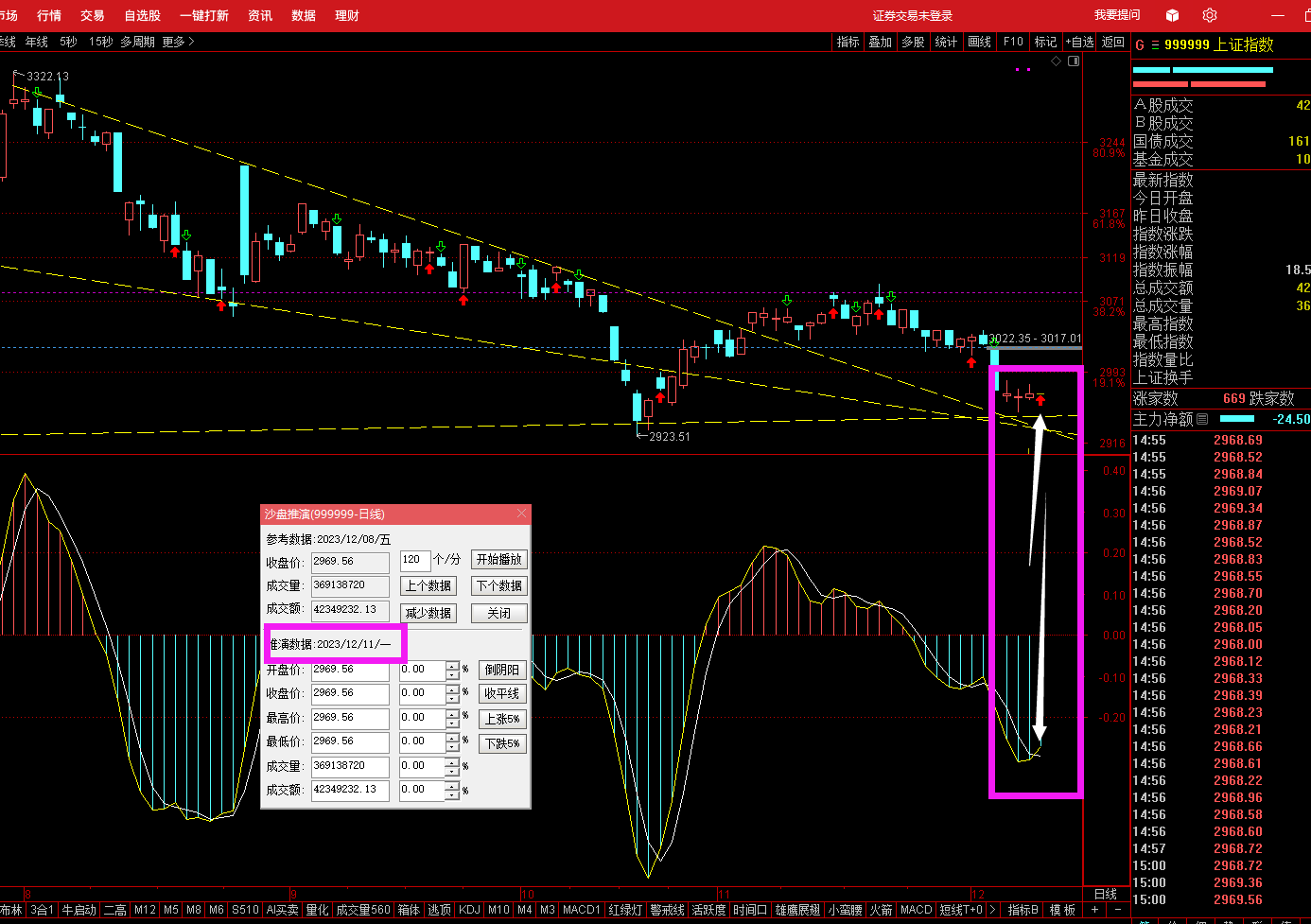
Task: Click 关闭 button in sandbox dialog
Action: pos(499,613)
